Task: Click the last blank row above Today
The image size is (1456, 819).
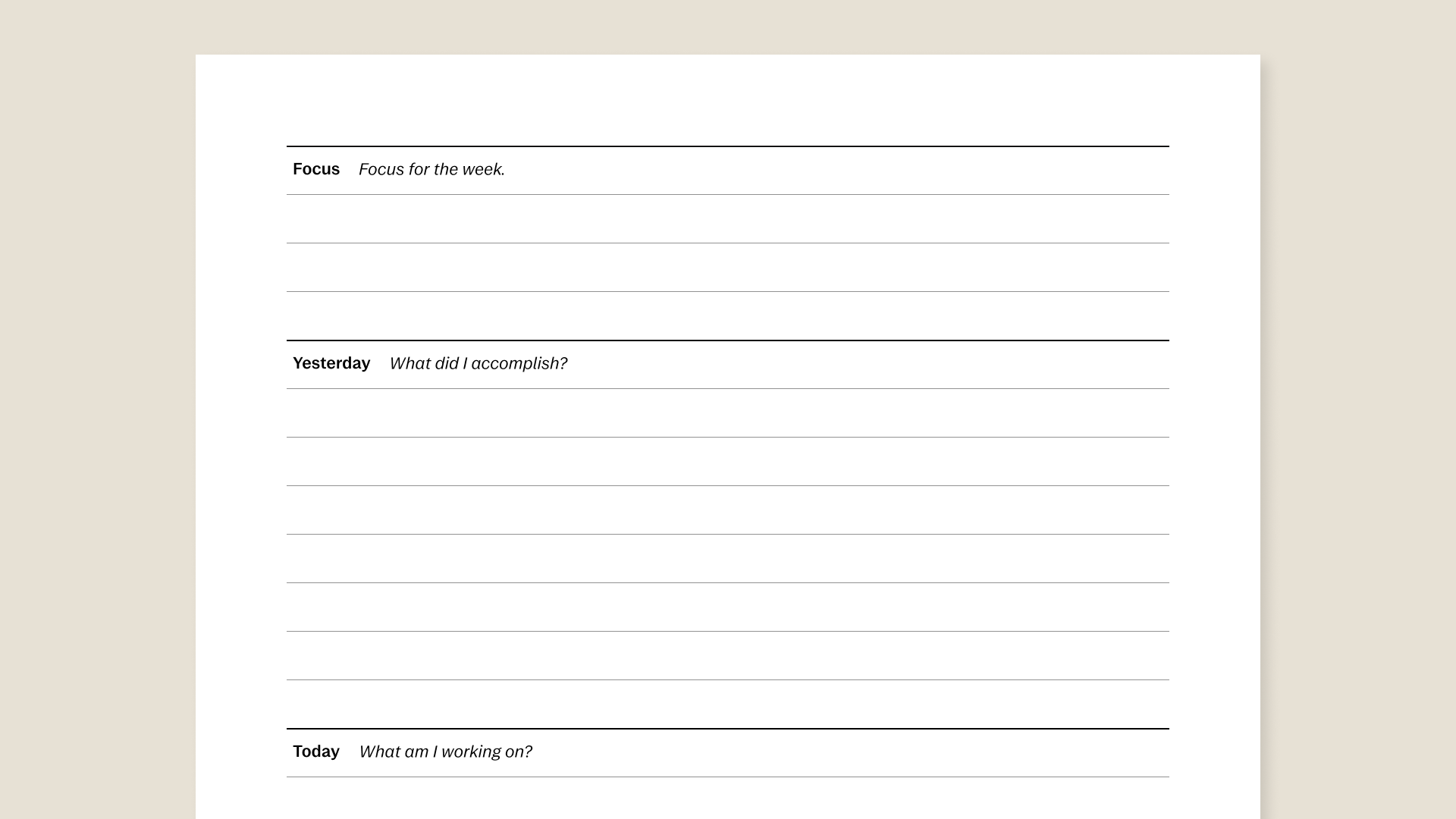Action: tap(728, 704)
